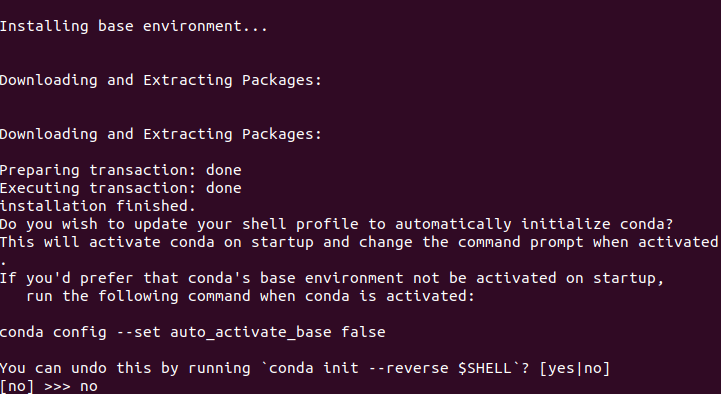Click the 'Do you wish to update' question line
Screen dimensions: 721x394
coord(337,224)
